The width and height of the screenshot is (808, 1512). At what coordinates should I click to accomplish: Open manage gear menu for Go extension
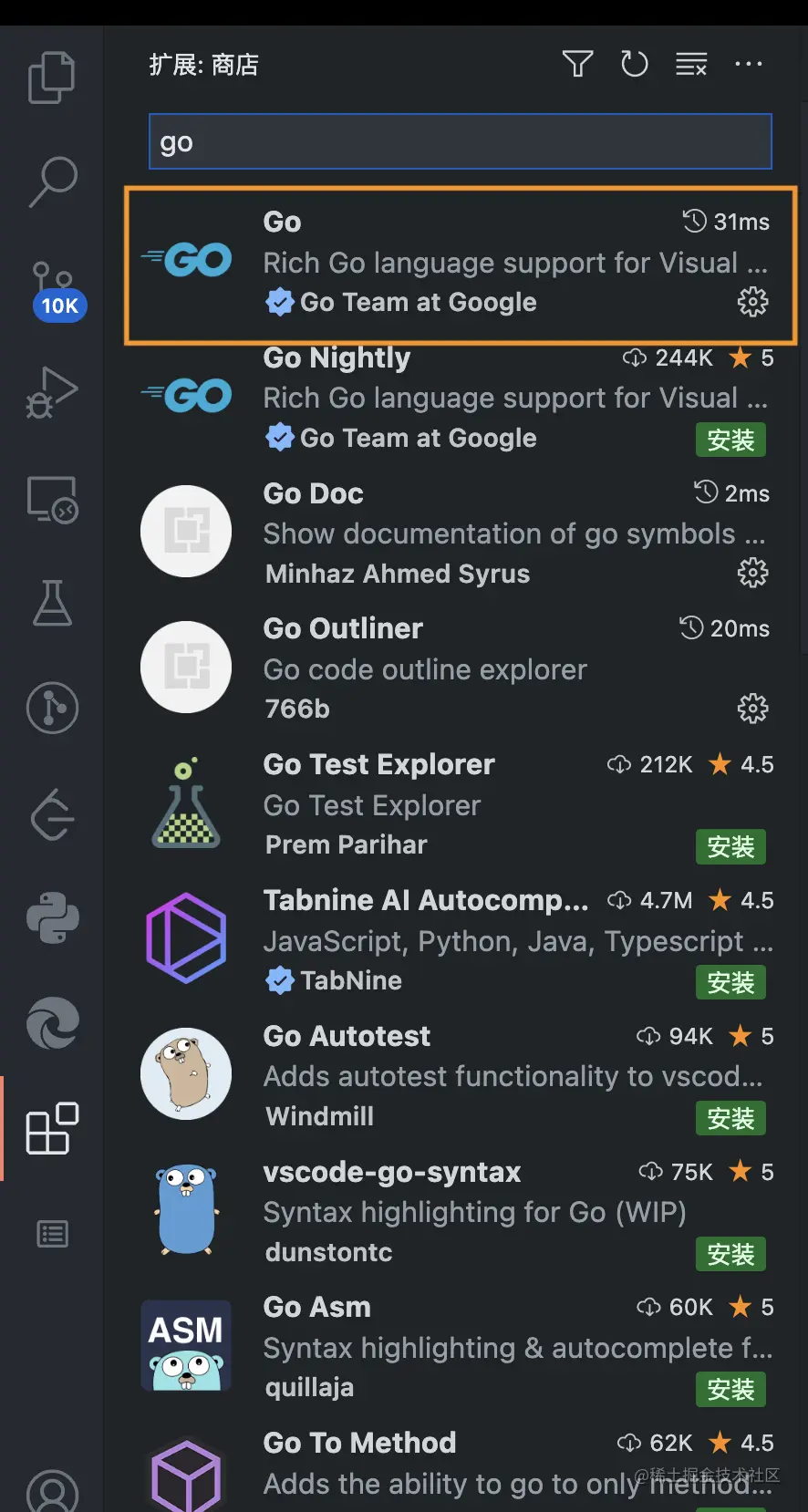click(x=752, y=302)
